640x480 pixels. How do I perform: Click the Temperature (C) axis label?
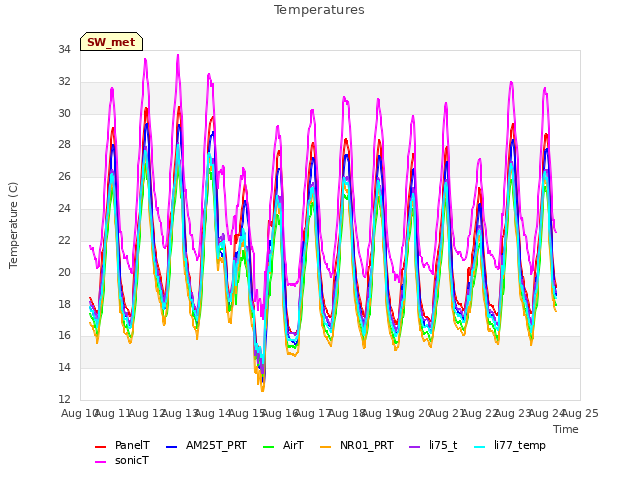[x=13, y=225]
